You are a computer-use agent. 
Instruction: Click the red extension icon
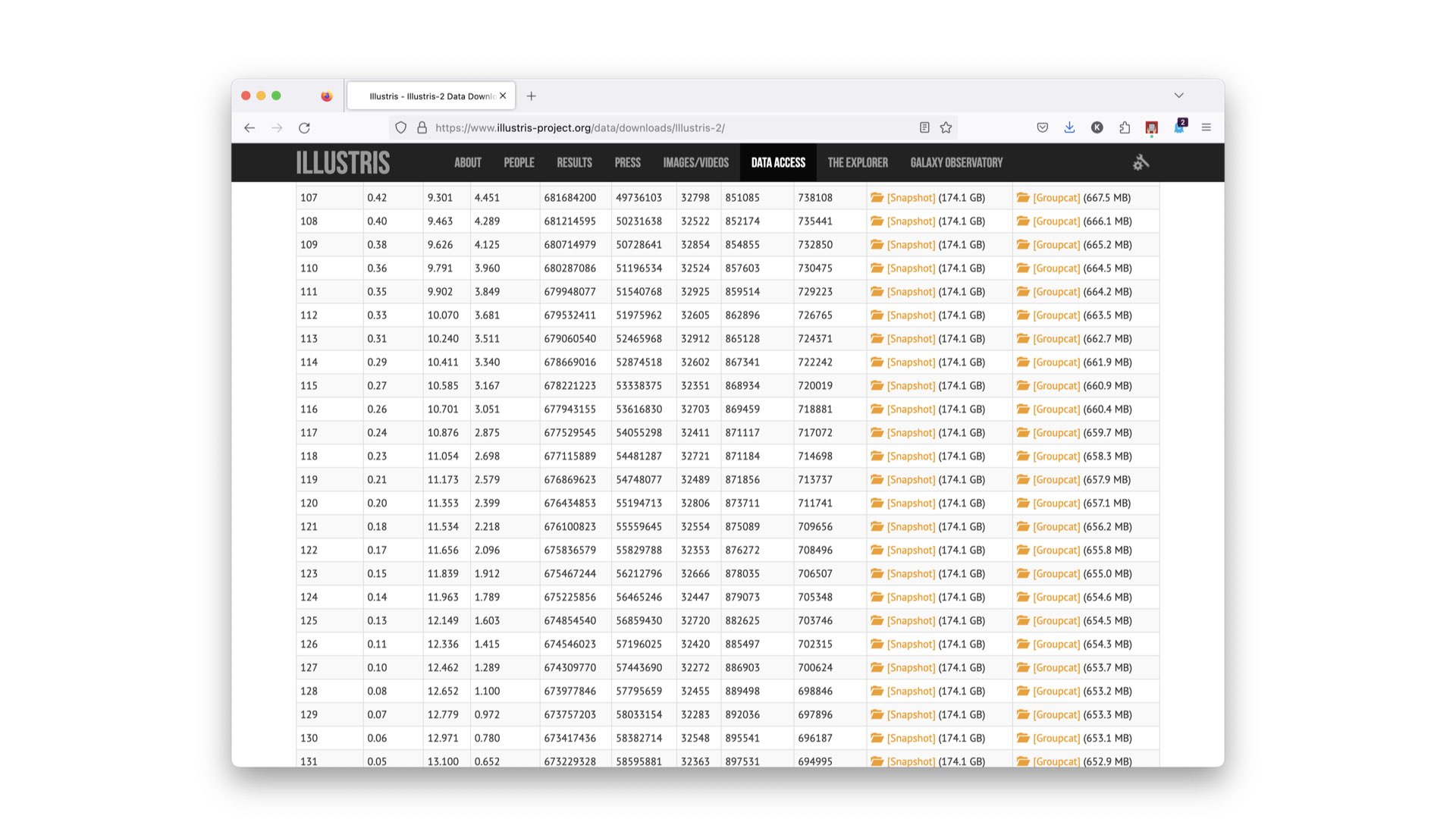(1151, 128)
